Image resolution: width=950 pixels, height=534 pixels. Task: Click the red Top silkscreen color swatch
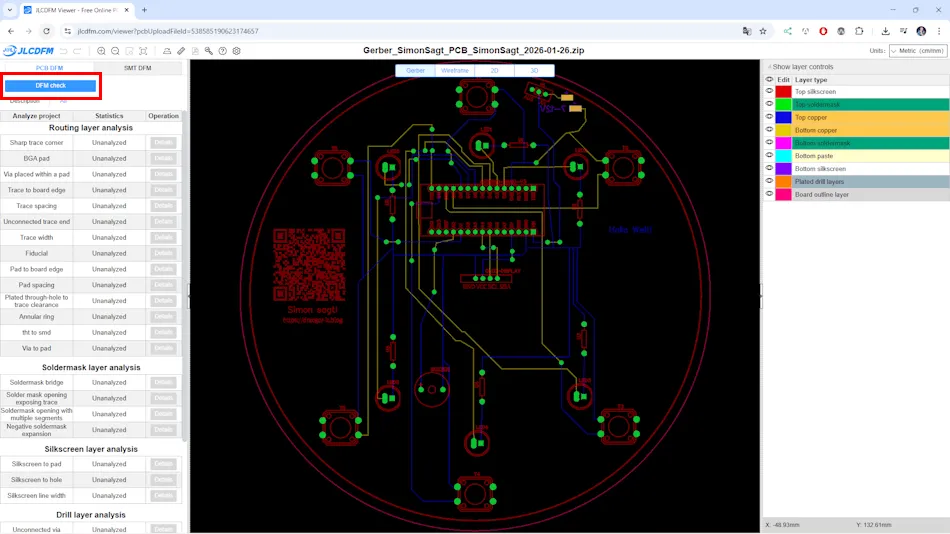tap(783, 92)
